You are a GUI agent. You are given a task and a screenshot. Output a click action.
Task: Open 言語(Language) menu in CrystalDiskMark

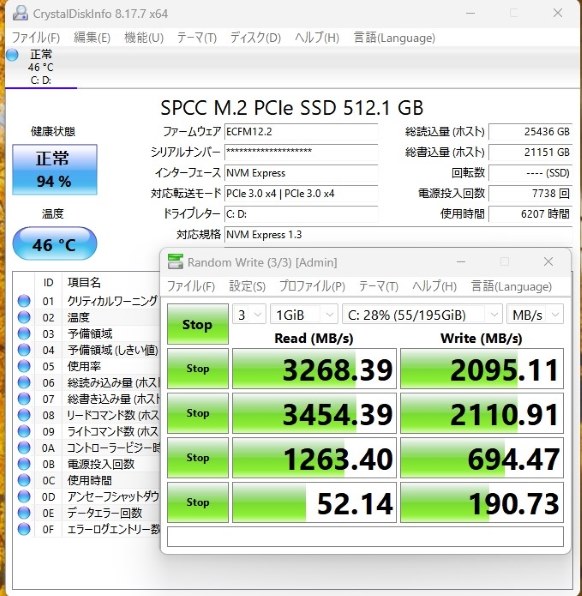(x=511, y=286)
